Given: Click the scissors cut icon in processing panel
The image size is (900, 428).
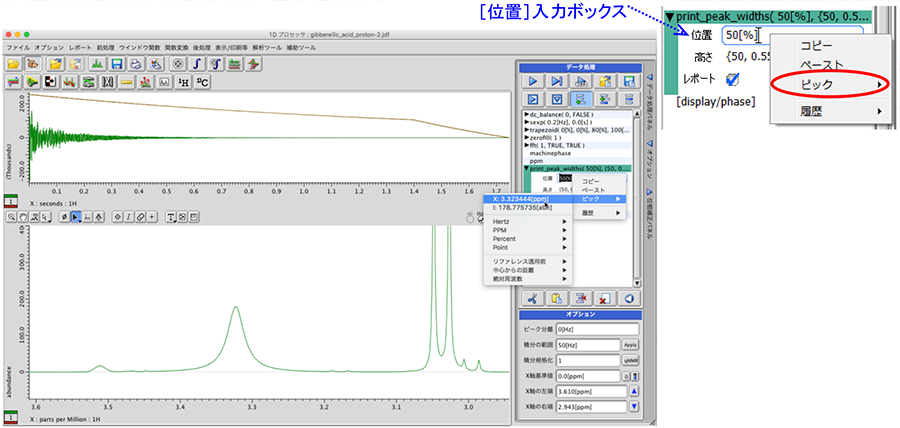Looking at the screenshot, I should [533, 298].
